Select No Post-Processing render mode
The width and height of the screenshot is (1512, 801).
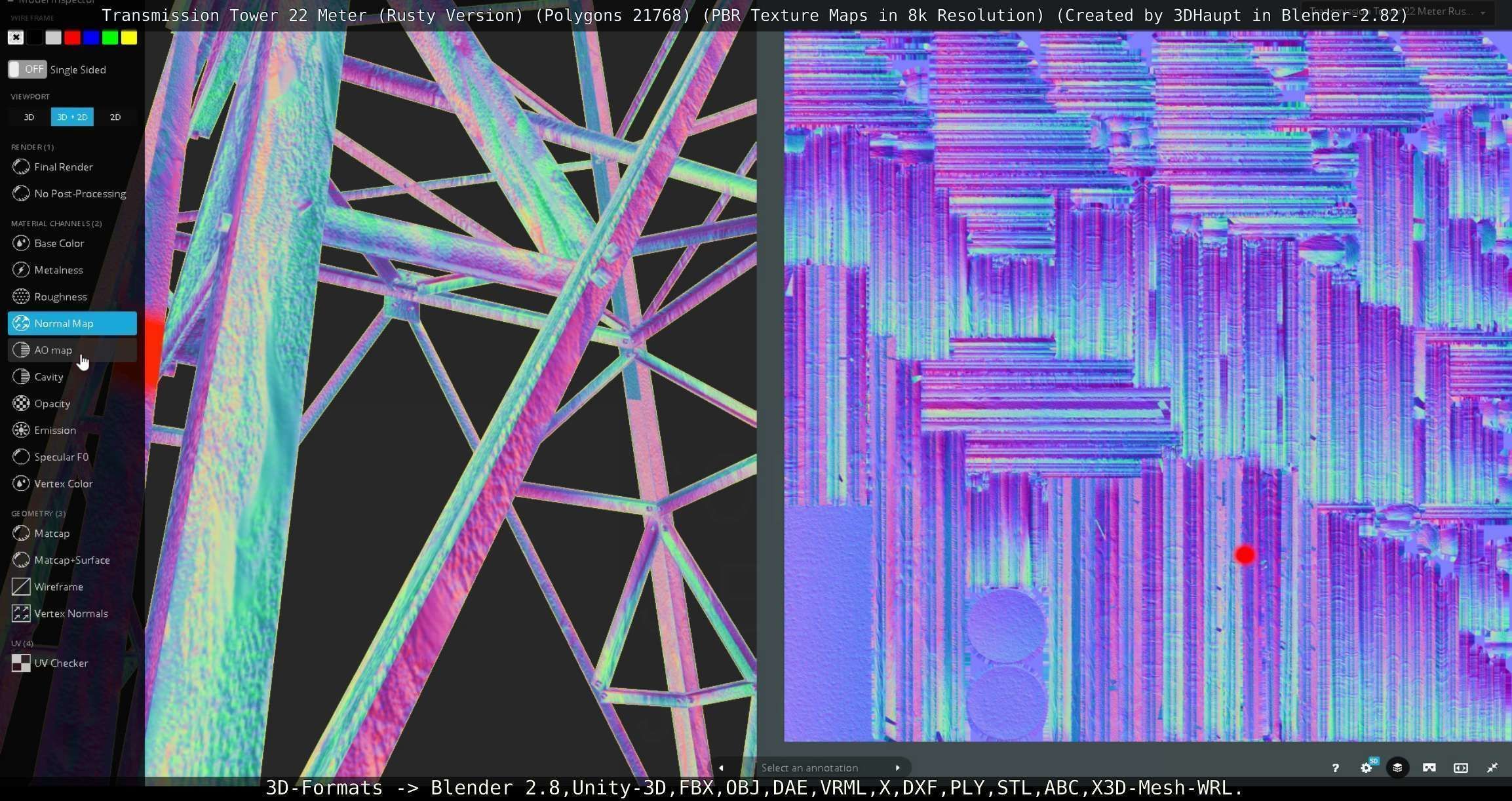click(72, 194)
